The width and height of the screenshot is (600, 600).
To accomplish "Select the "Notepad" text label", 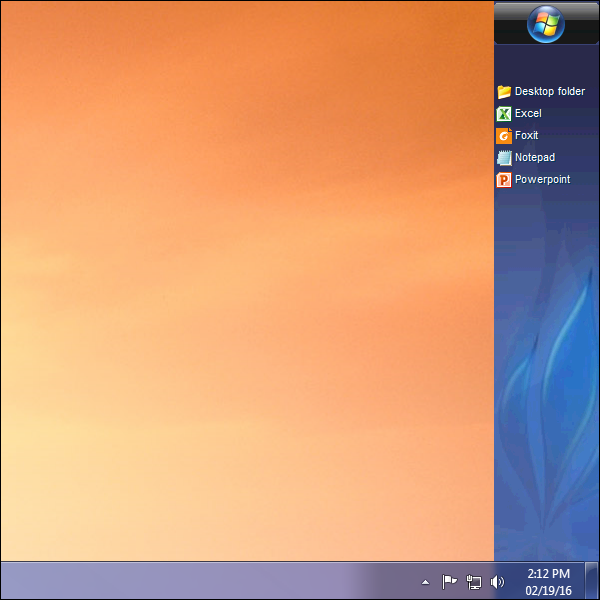I will pyautogui.click(x=535, y=158).
